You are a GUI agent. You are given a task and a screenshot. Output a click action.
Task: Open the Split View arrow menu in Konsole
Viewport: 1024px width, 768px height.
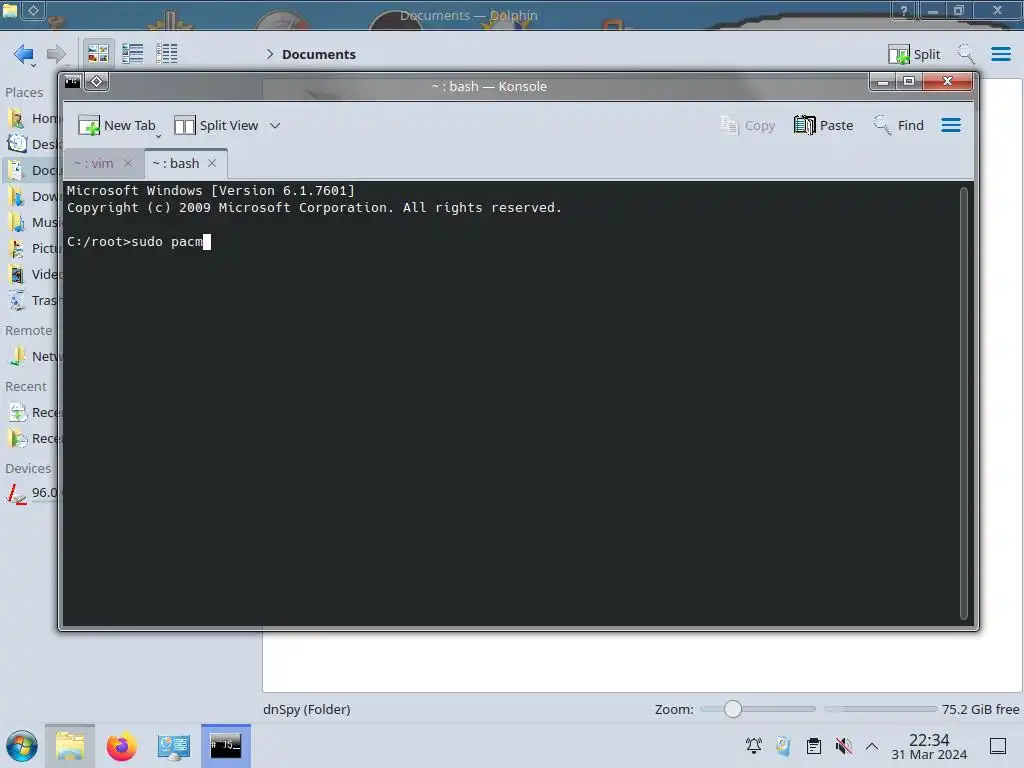(x=275, y=125)
